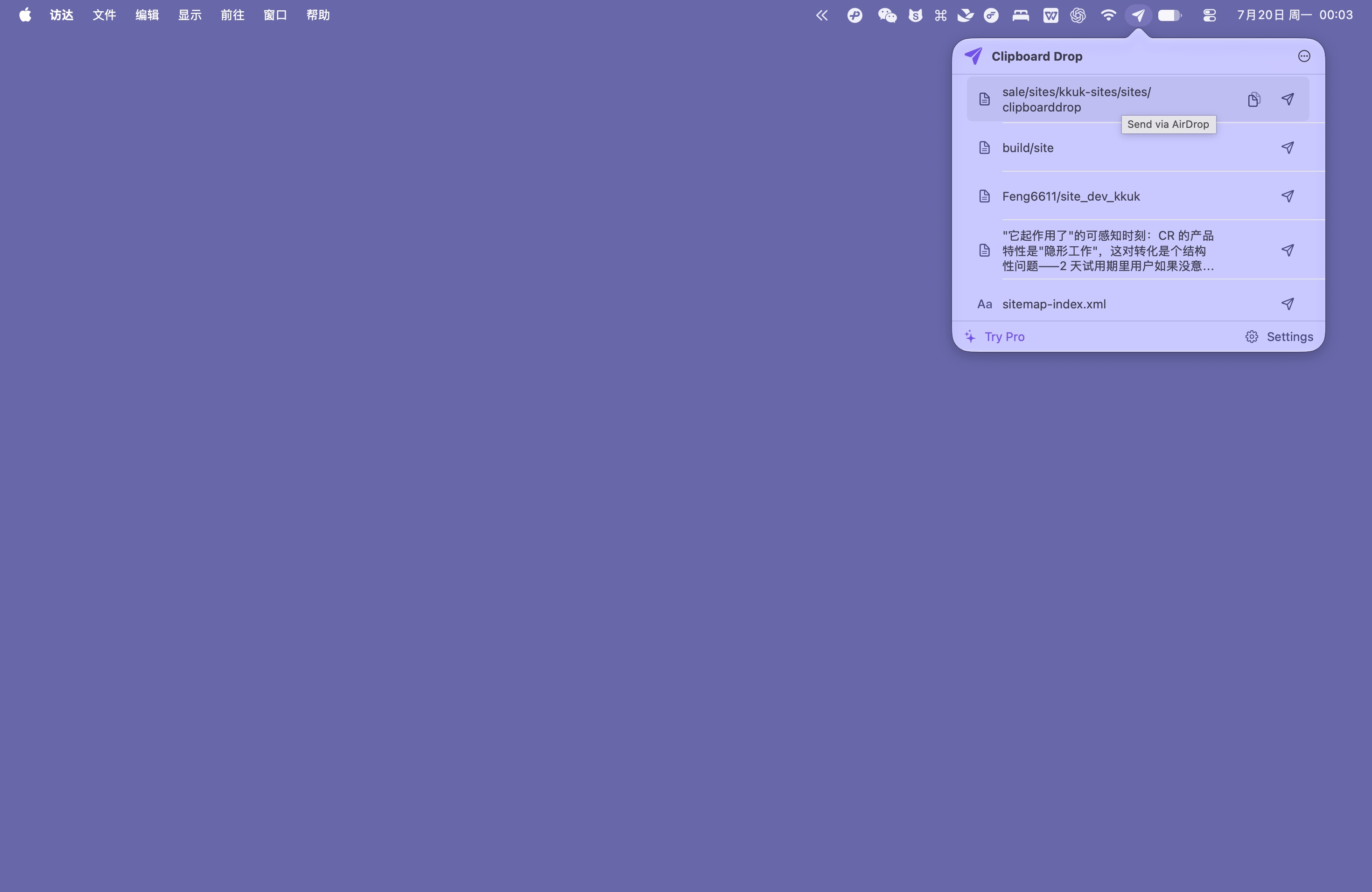Select the build/site clipboard entry
Image resolution: width=1372 pixels, height=892 pixels.
point(1138,147)
